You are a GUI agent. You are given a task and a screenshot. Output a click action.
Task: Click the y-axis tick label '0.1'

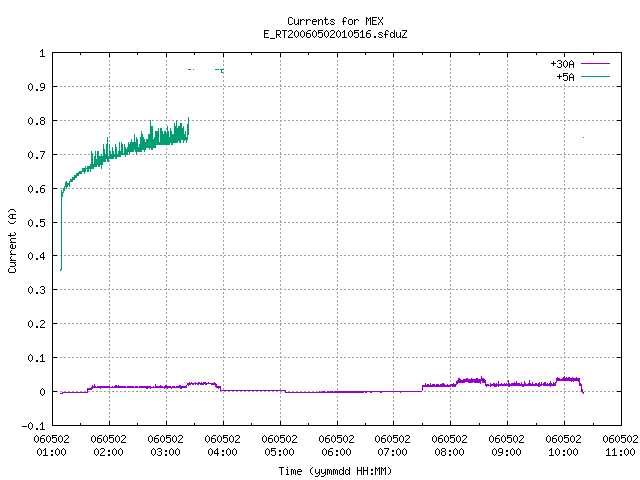coord(36,358)
